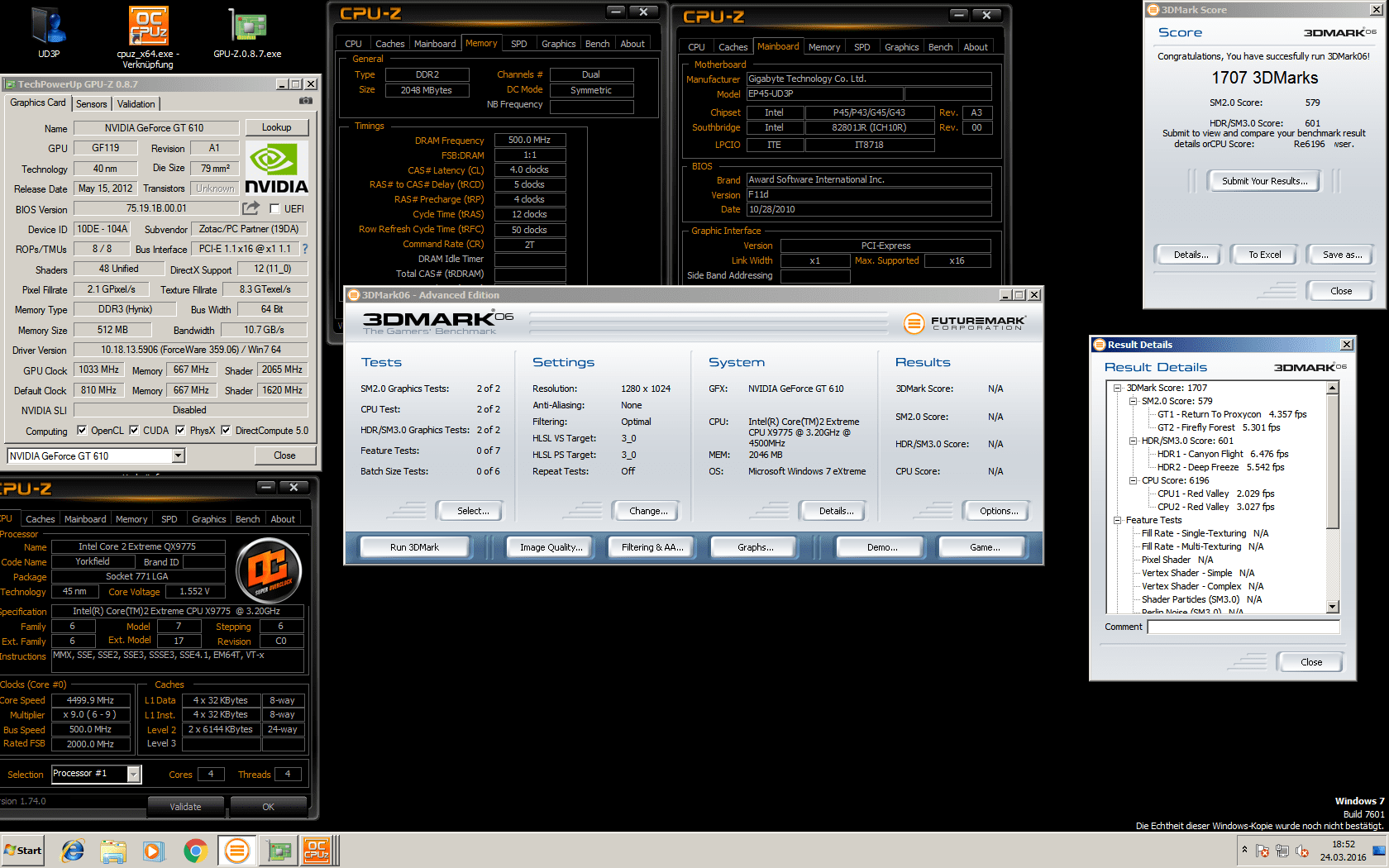
Task: Toggle the PhysX checkbox
Action: coord(180,430)
